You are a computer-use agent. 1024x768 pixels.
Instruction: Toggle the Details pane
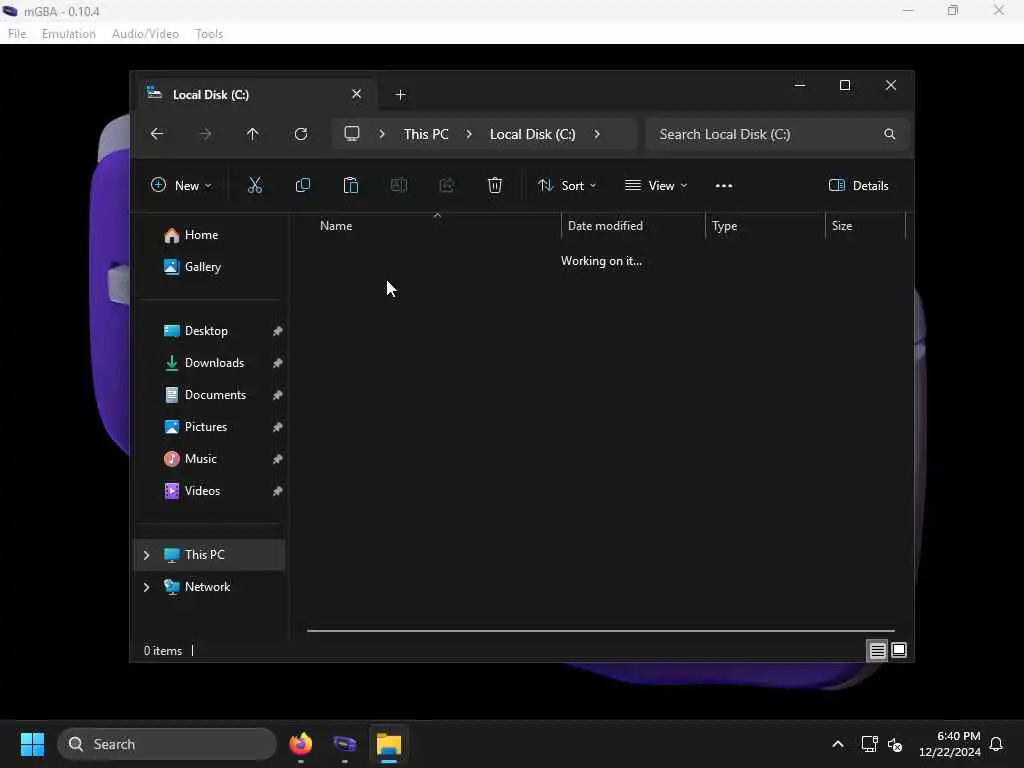coord(858,185)
